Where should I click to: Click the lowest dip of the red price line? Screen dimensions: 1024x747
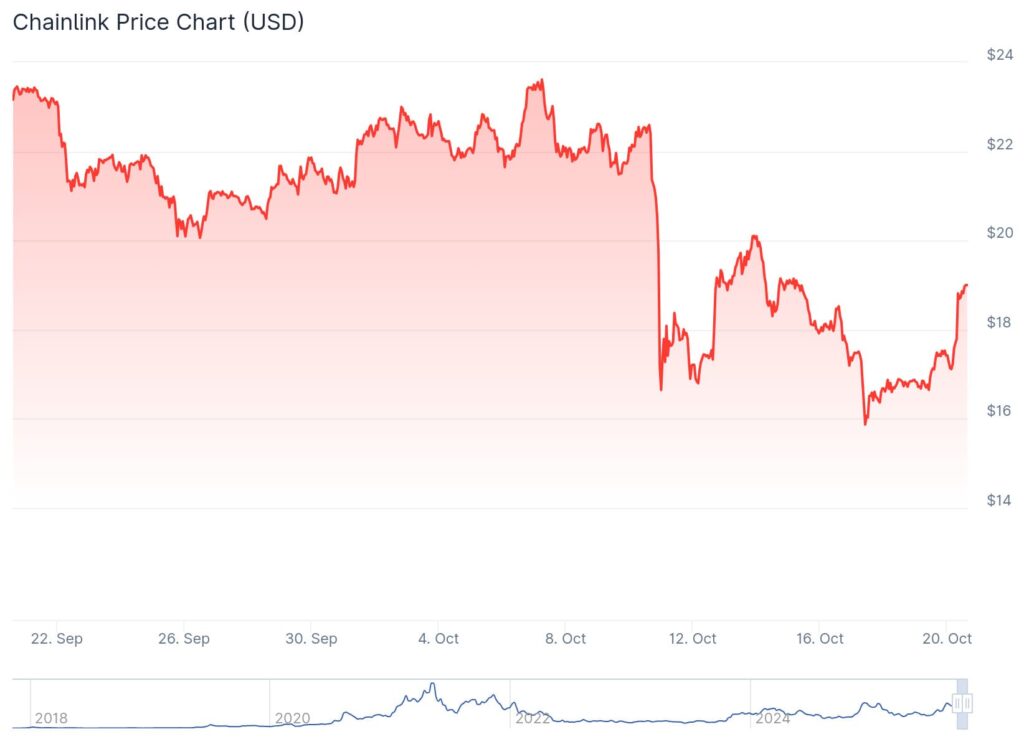tap(865, 424)
